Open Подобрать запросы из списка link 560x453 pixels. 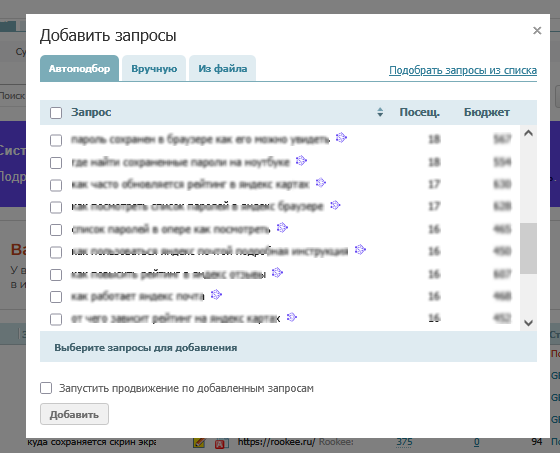tap(463, 70)
